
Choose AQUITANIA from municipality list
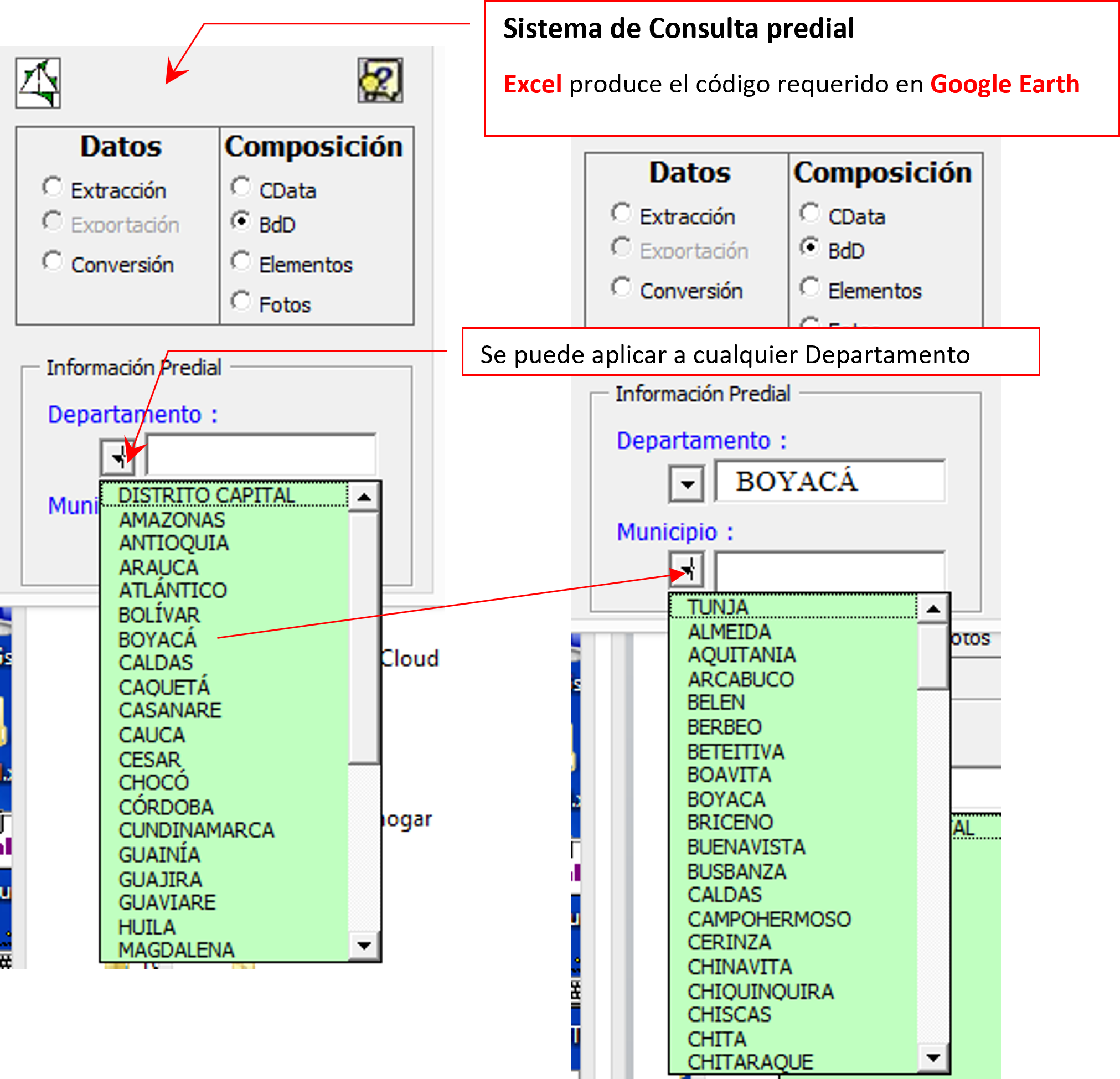pyautogui.click(x=794, y=655)
